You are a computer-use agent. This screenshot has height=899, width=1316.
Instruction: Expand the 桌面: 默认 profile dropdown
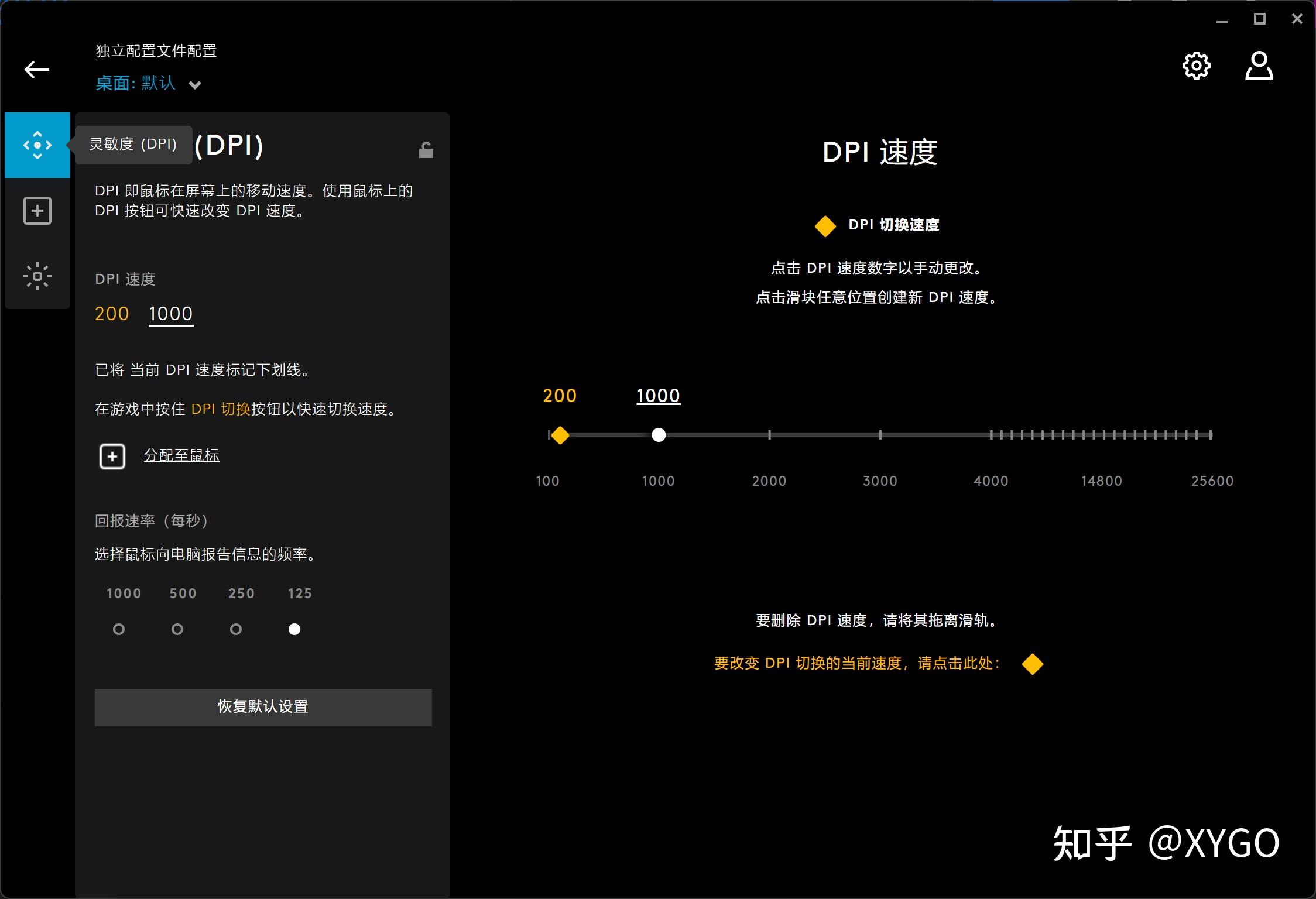pos(195,84)
